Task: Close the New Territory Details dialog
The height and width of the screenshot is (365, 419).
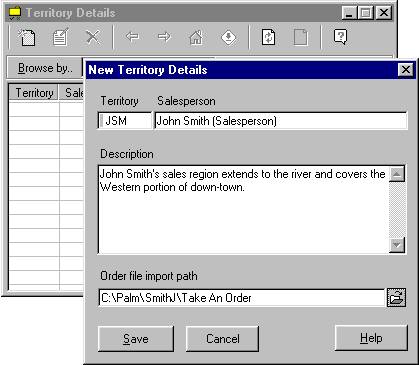Action: [406, 70]
